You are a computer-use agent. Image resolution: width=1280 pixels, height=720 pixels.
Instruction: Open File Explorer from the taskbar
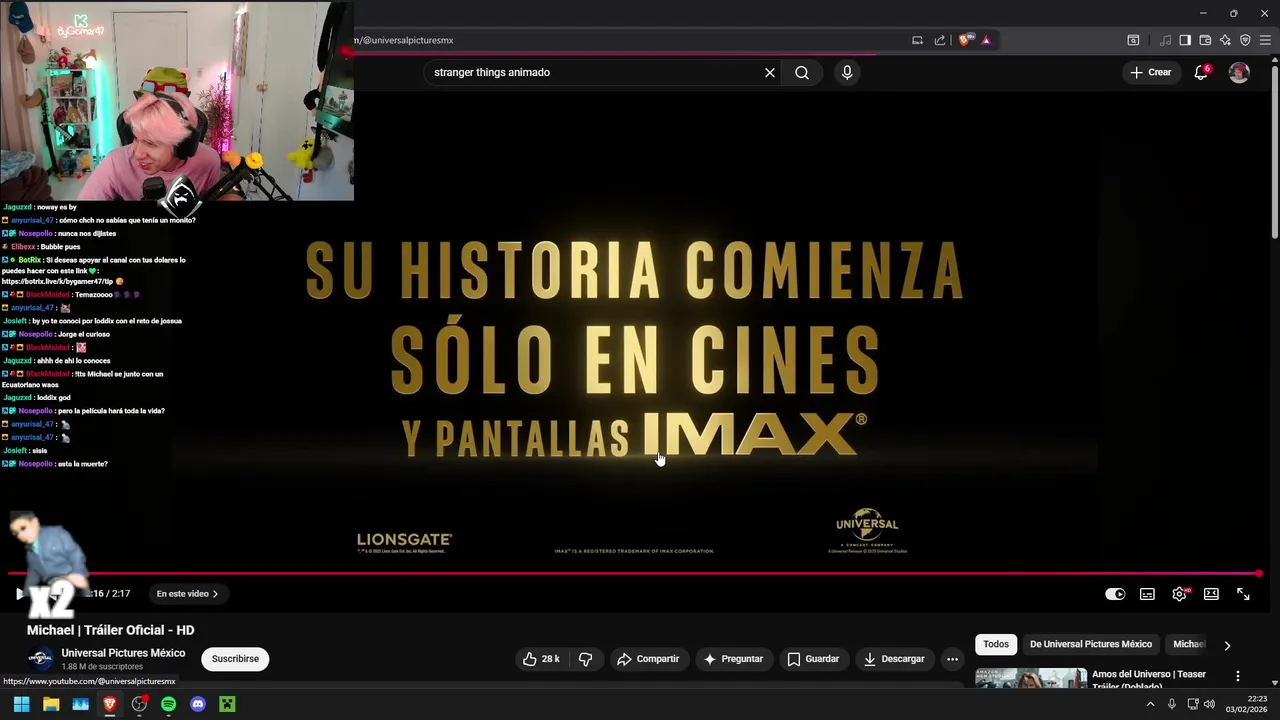click(x=51, y=704)
